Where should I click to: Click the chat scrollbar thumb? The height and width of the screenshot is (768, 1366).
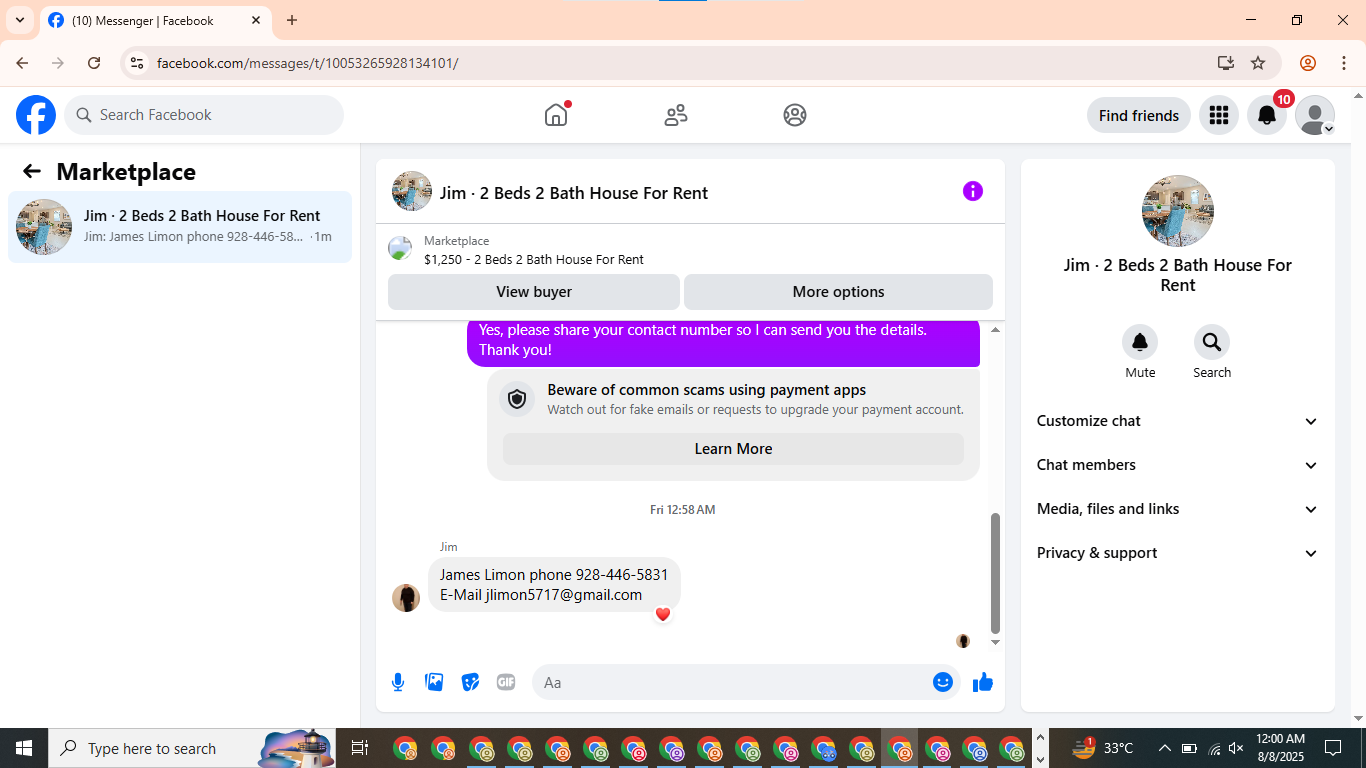pos(995,574)
